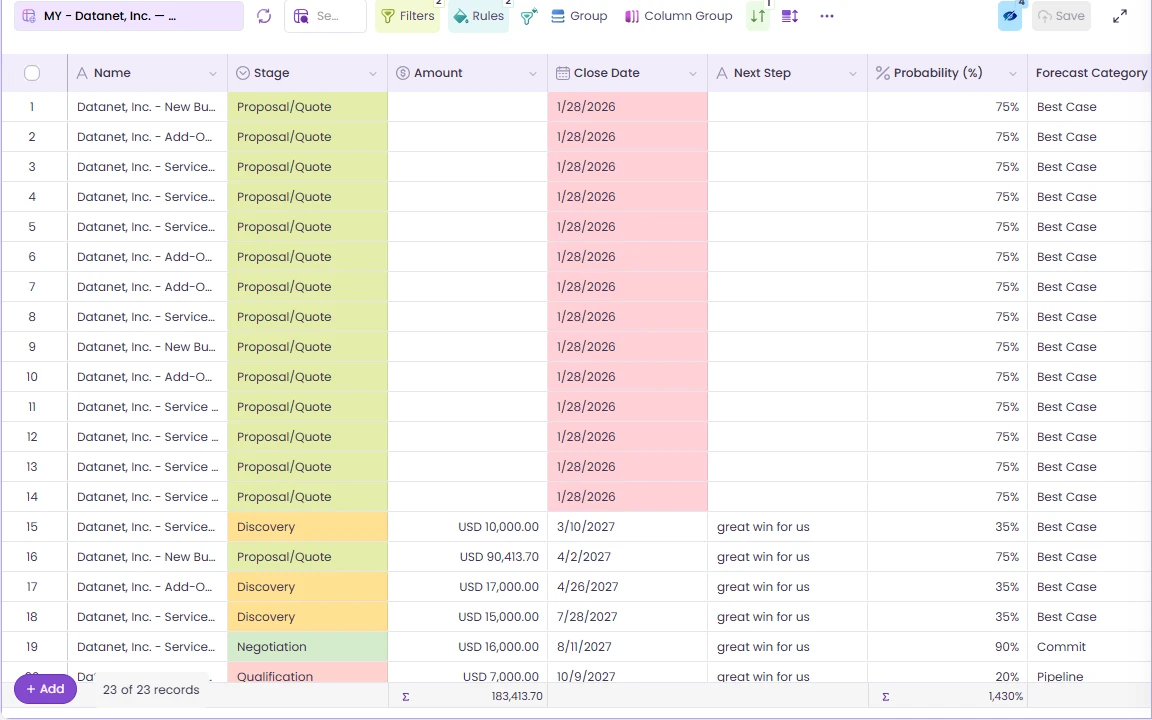
Task: Select row number 10
Action: point(32,377)
